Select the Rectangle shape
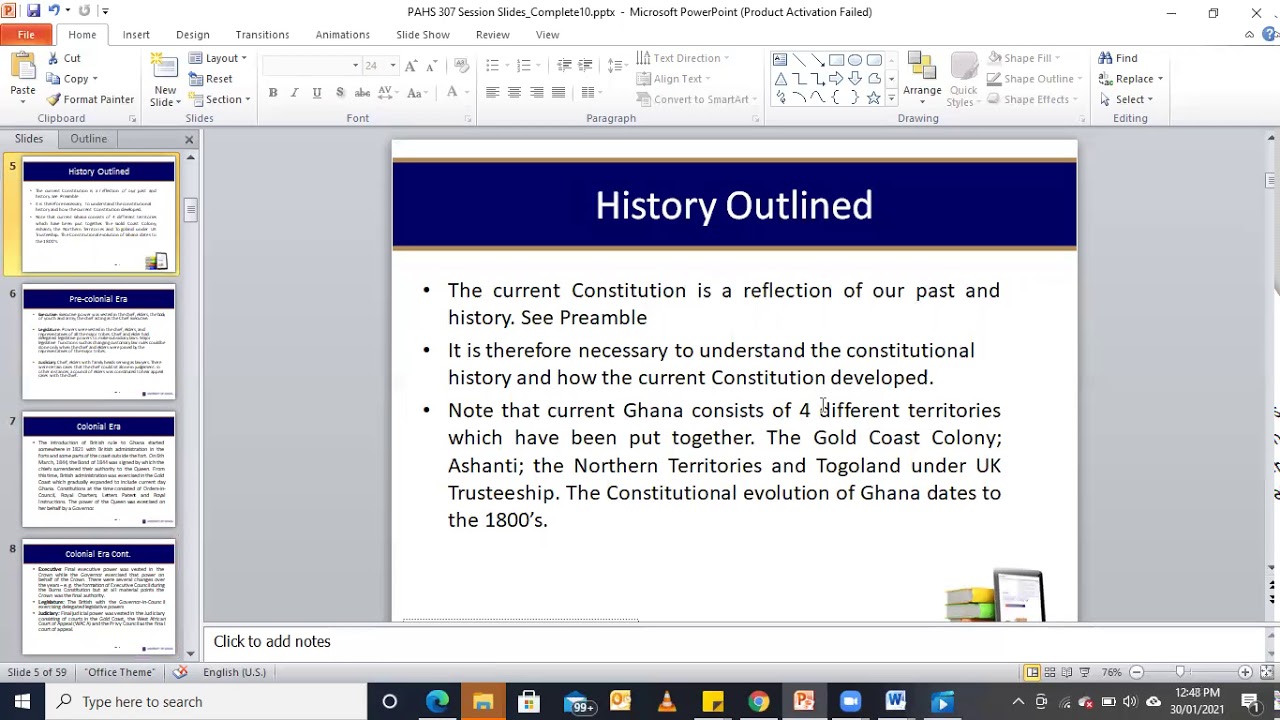This screenshot has width=1280, height=720. (x=836, y=60)
